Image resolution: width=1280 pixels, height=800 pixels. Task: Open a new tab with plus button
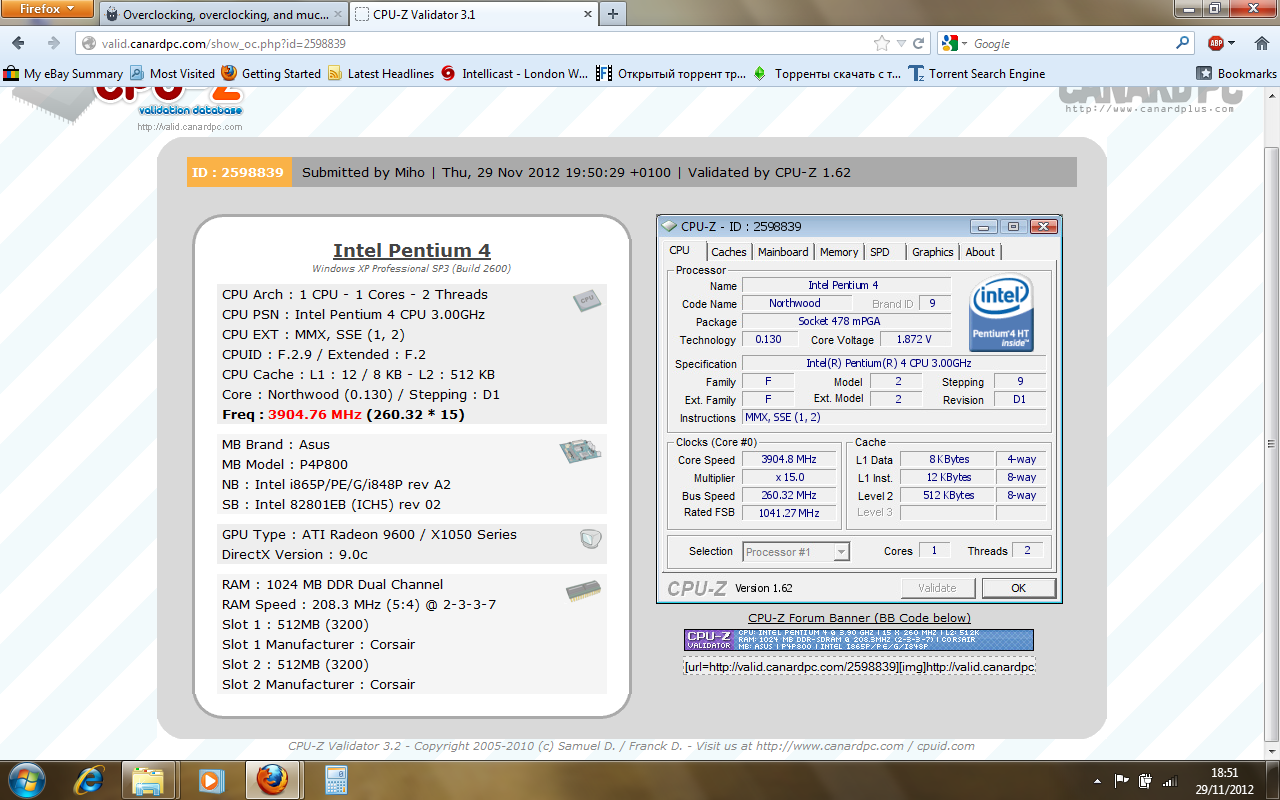[612, 14]
